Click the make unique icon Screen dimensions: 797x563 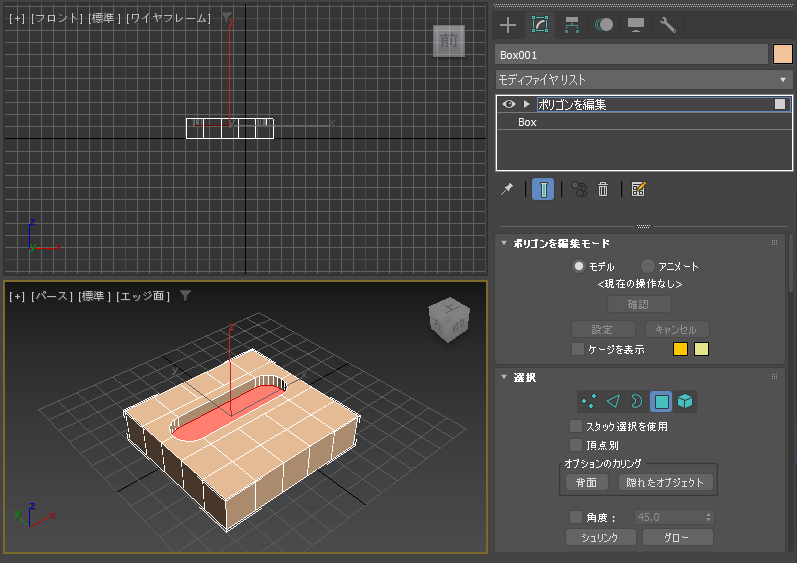pos(579,190)
